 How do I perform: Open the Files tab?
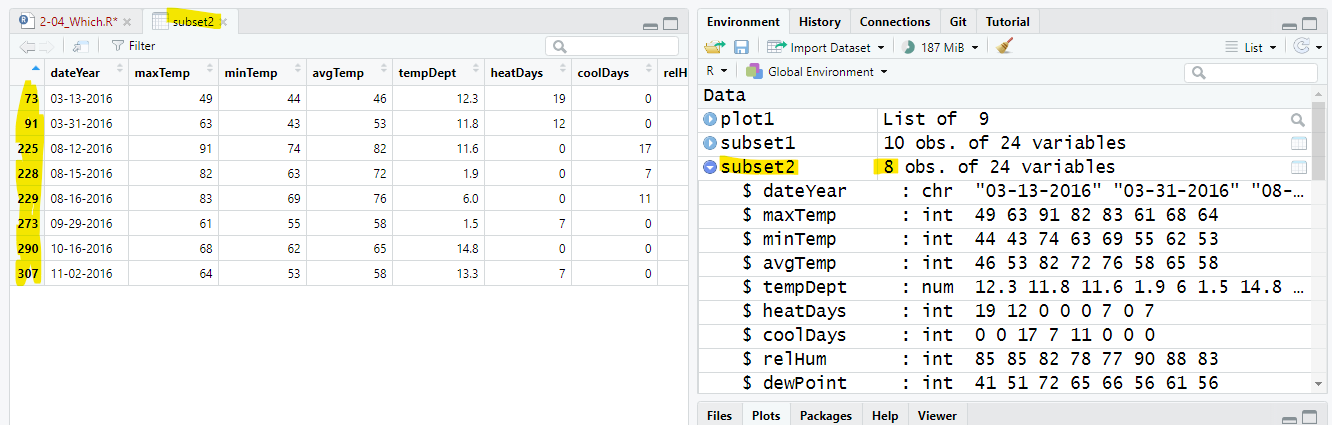pyautogui.click(x=719, y=415)
